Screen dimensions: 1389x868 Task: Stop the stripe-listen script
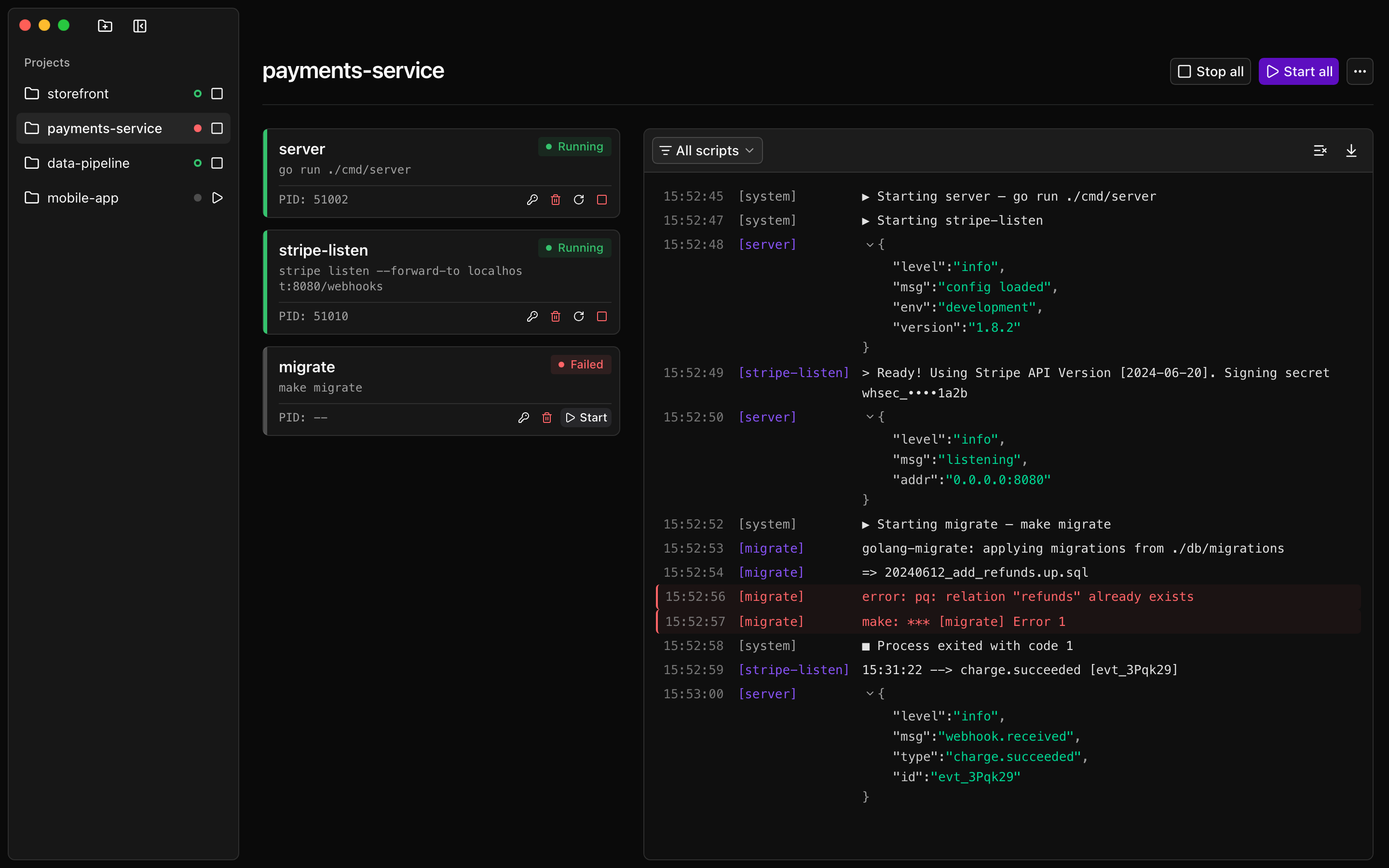(601, 316)
